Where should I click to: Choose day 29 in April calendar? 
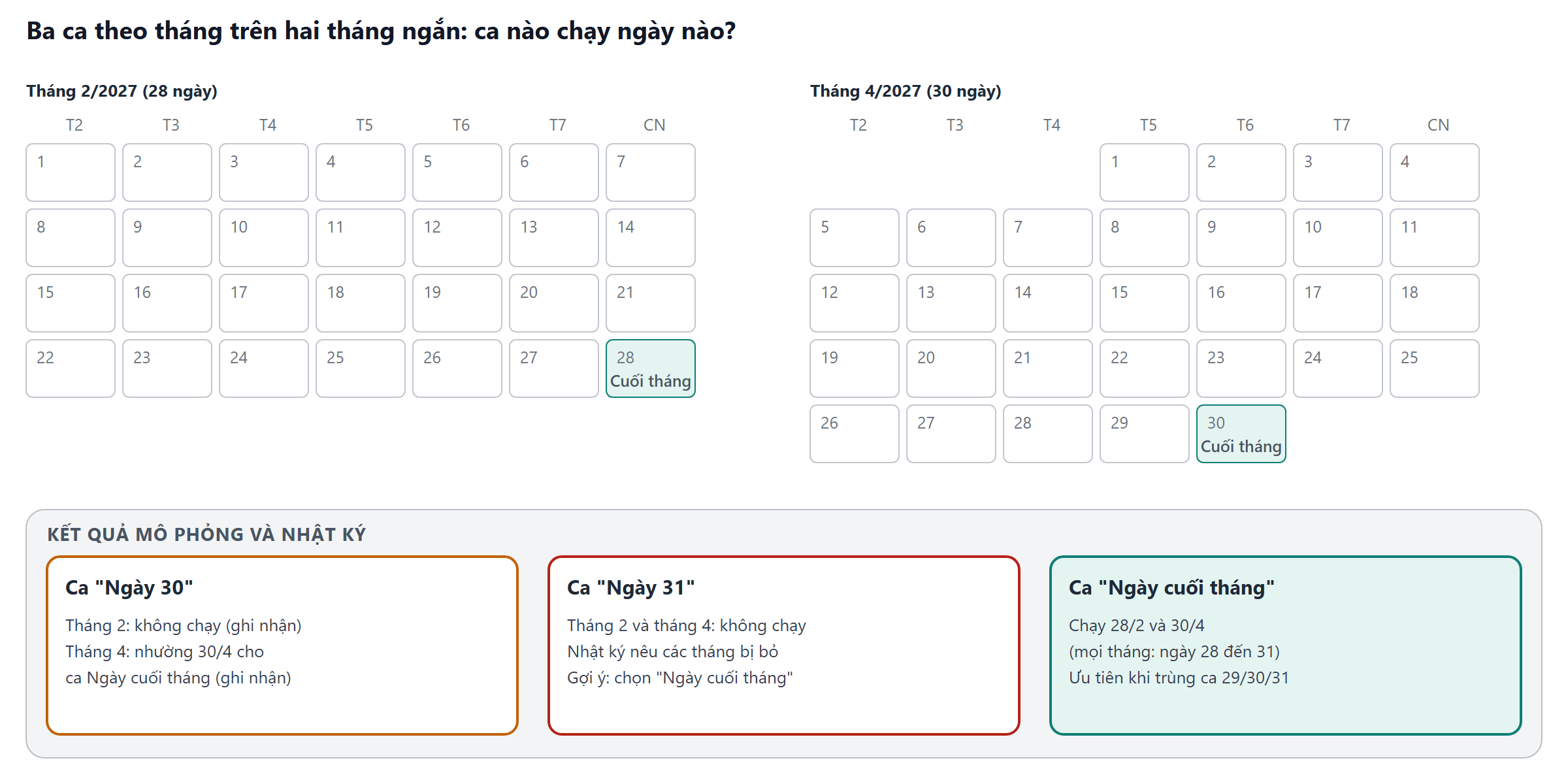1145,434
